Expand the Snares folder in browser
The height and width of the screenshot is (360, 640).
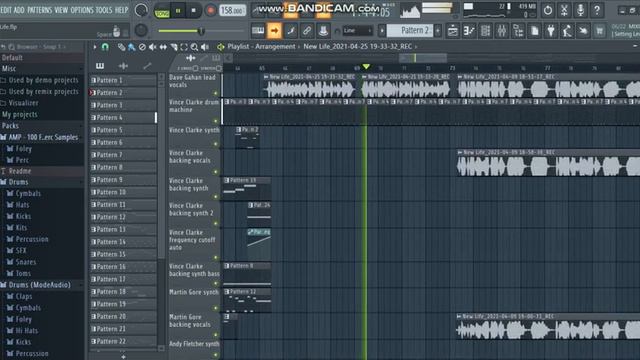[x=26, y=262]
